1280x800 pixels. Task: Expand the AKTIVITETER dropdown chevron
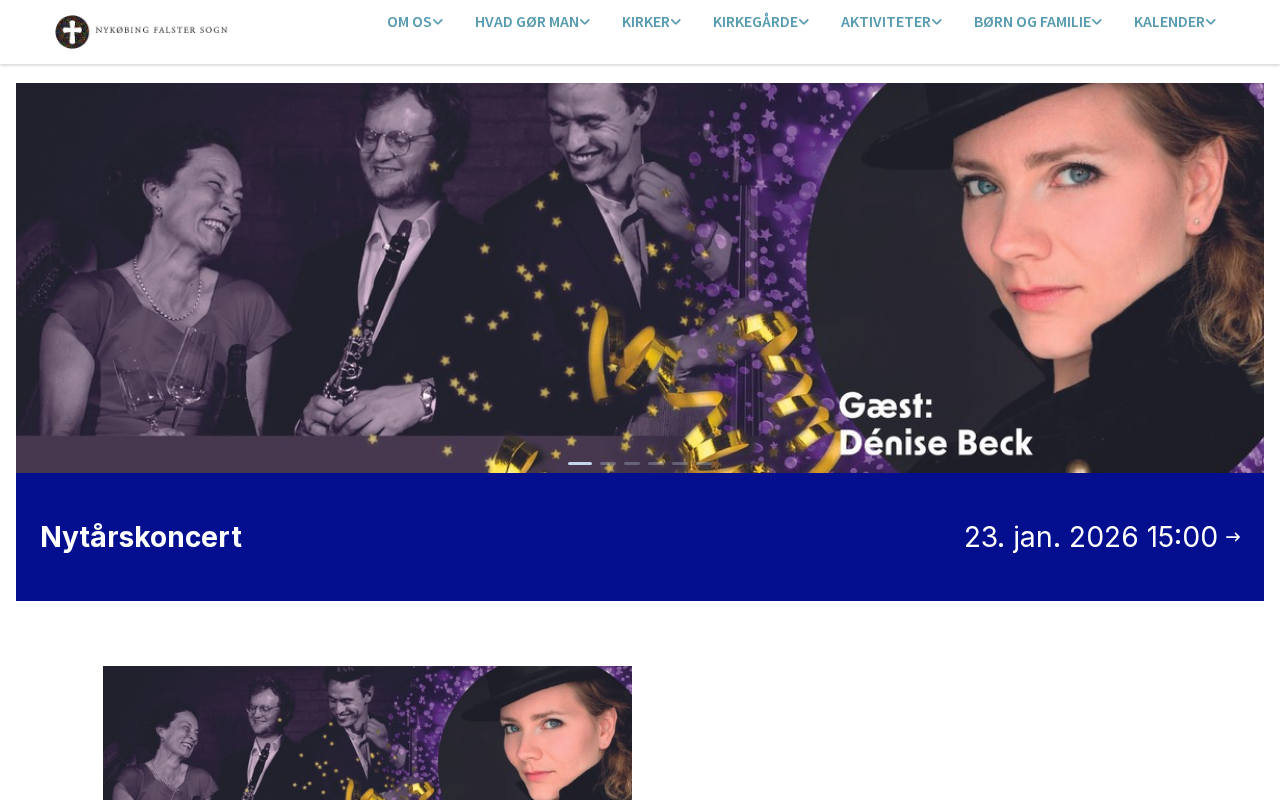point(937,22)
